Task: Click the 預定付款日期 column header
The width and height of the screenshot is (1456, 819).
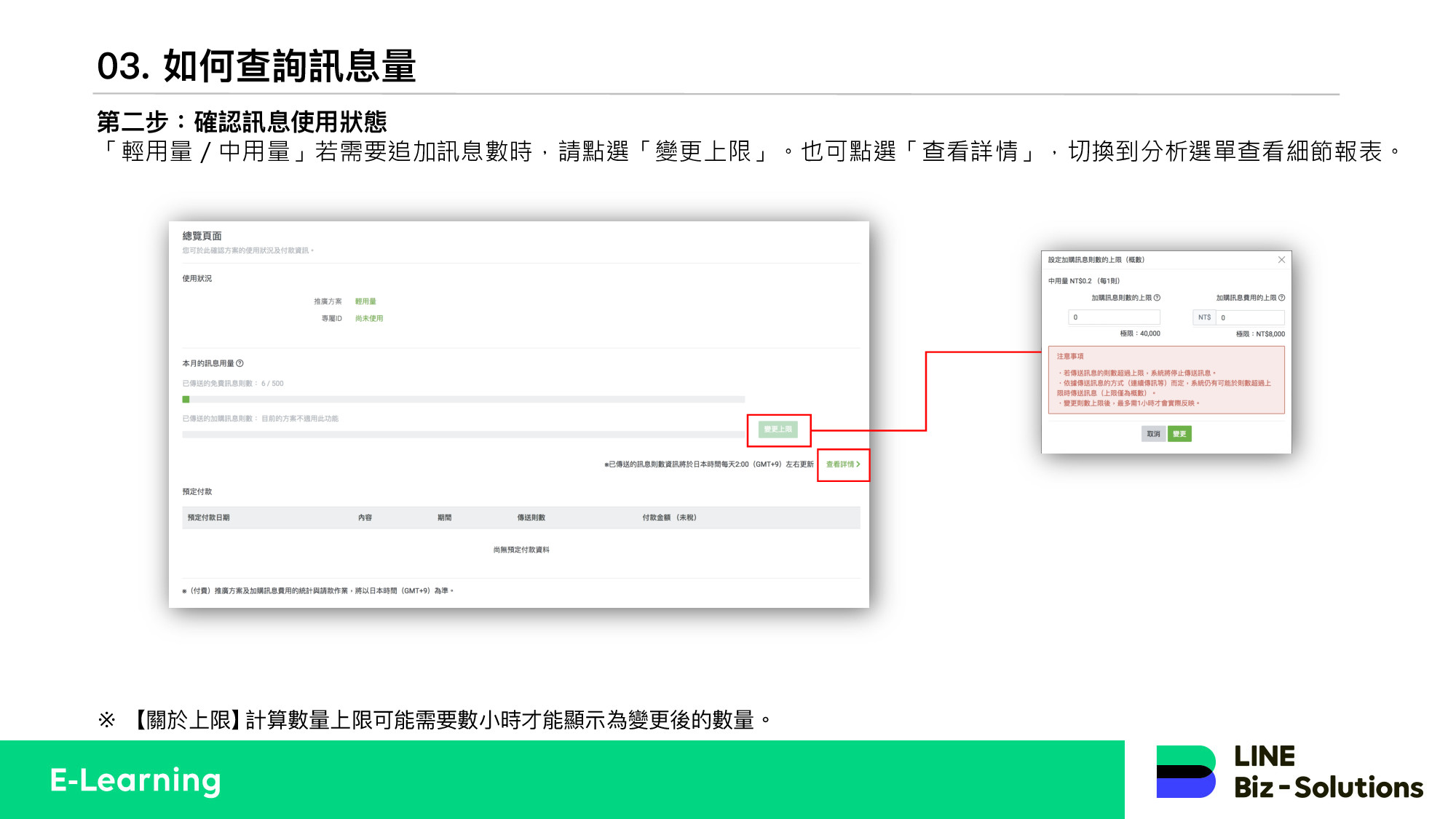Action: [x=209, y=518]
